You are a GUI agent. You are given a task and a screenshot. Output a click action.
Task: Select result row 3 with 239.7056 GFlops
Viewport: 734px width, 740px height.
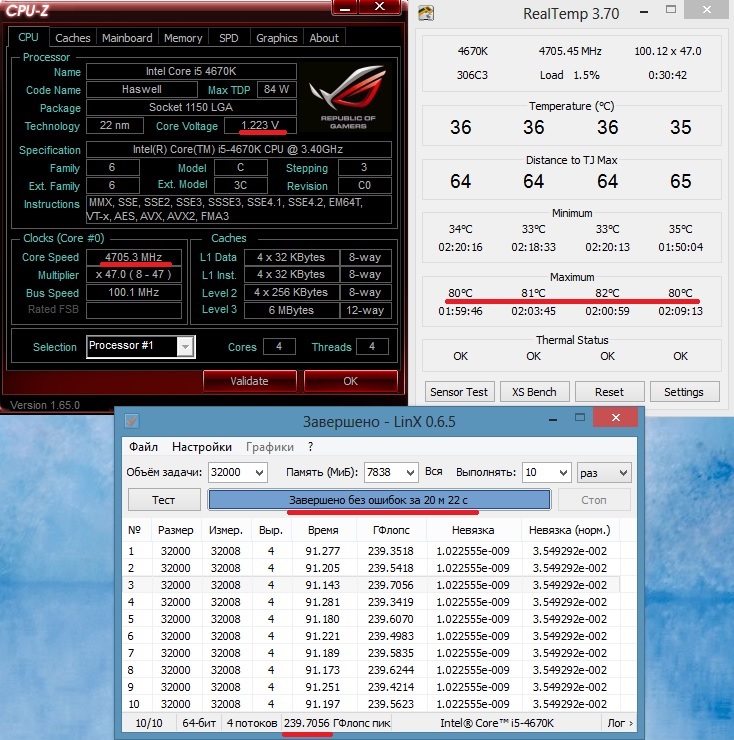pos(371,585)
